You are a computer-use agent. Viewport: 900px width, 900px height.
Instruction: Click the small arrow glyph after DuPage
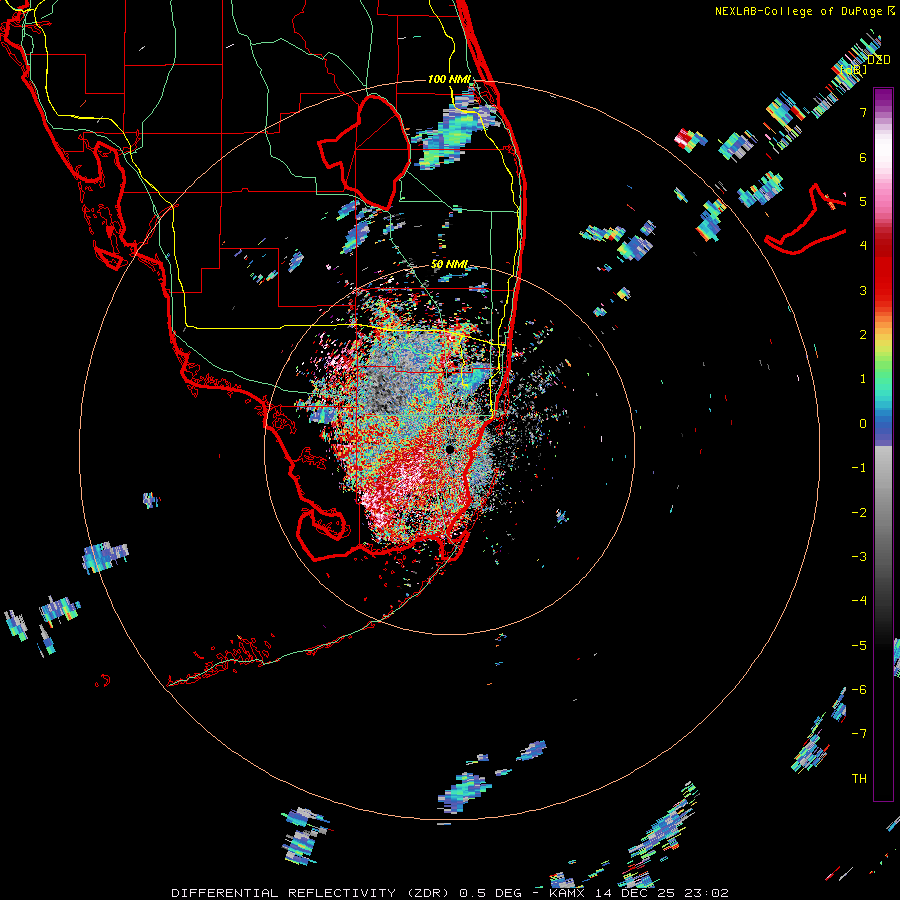pyautogui.click(x=891, y=11)
